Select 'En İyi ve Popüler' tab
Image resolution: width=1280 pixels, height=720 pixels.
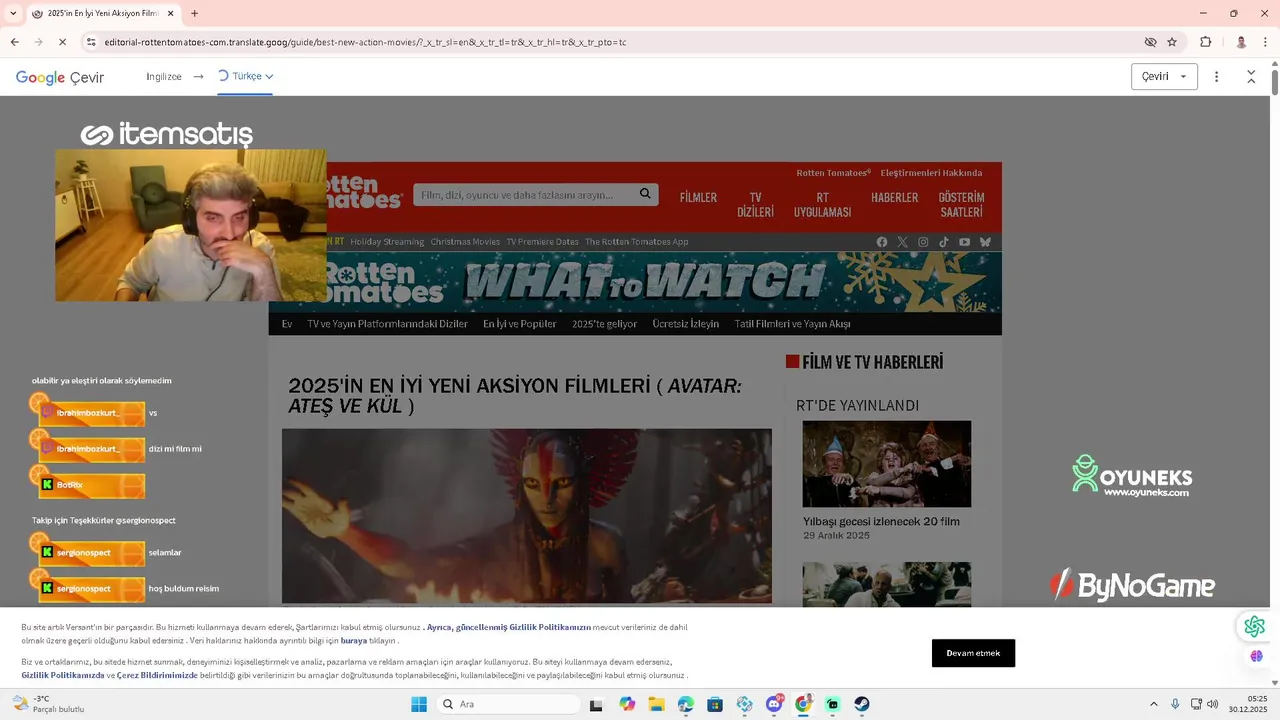tap(520, 324)
